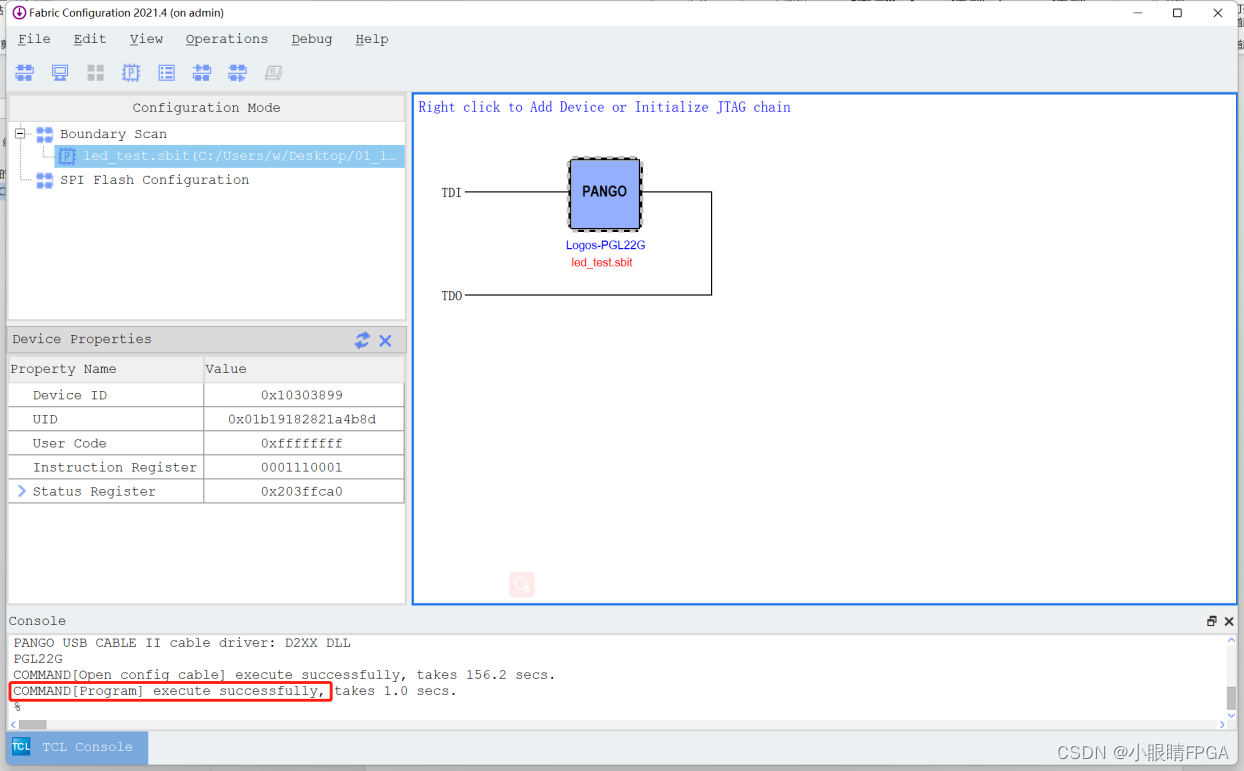Open the Help menu
Image resolution: width=1244 pixels, height=771 pixels.
click(x=371, y=39)
